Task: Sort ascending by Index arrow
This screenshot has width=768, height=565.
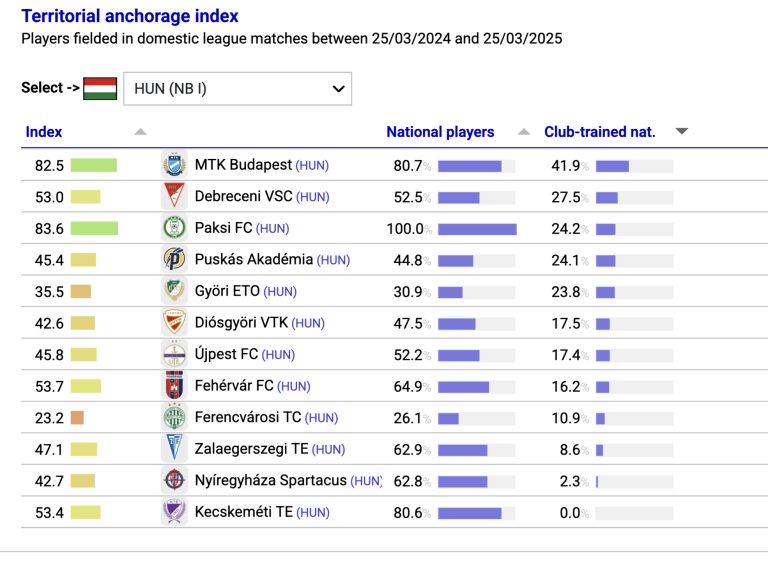Action: point(141,131)
